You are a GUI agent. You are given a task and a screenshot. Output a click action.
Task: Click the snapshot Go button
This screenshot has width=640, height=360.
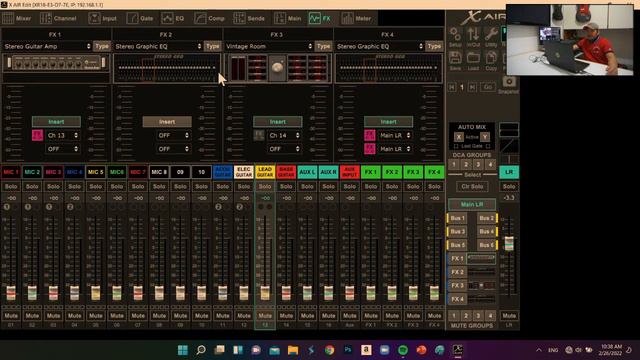click(488, 87)
